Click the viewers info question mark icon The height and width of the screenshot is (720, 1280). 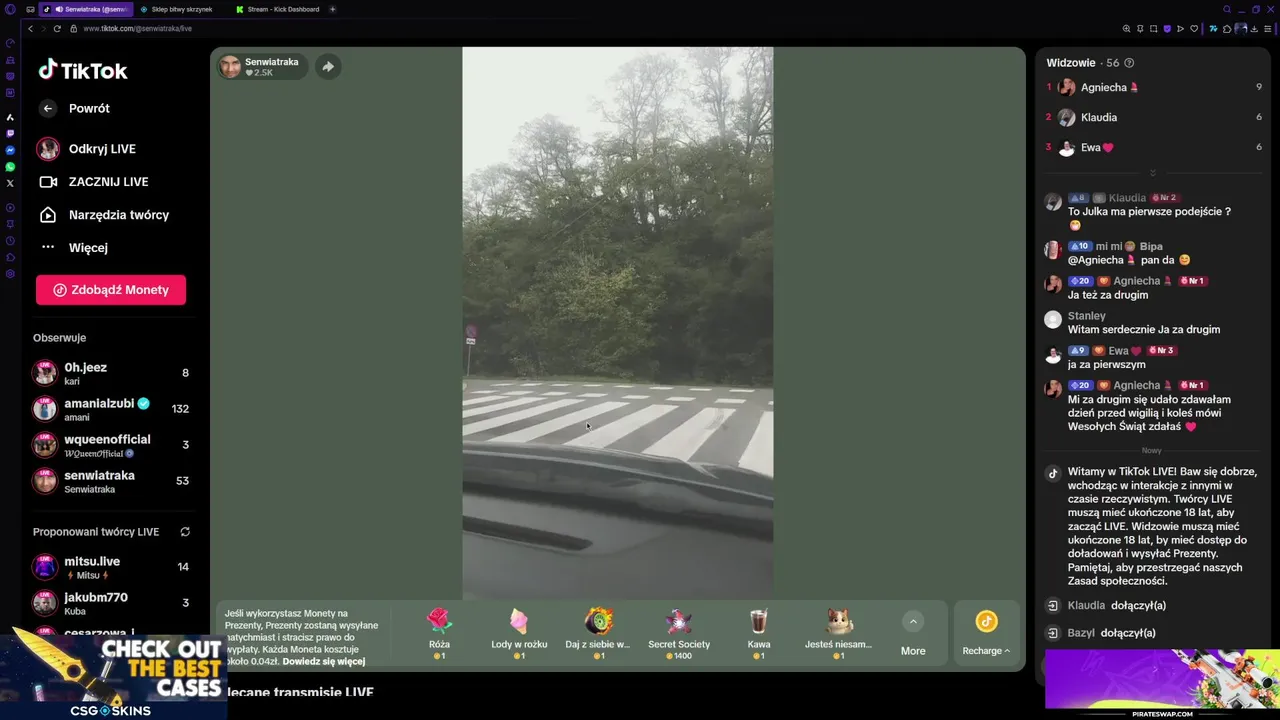[1129, 63]
